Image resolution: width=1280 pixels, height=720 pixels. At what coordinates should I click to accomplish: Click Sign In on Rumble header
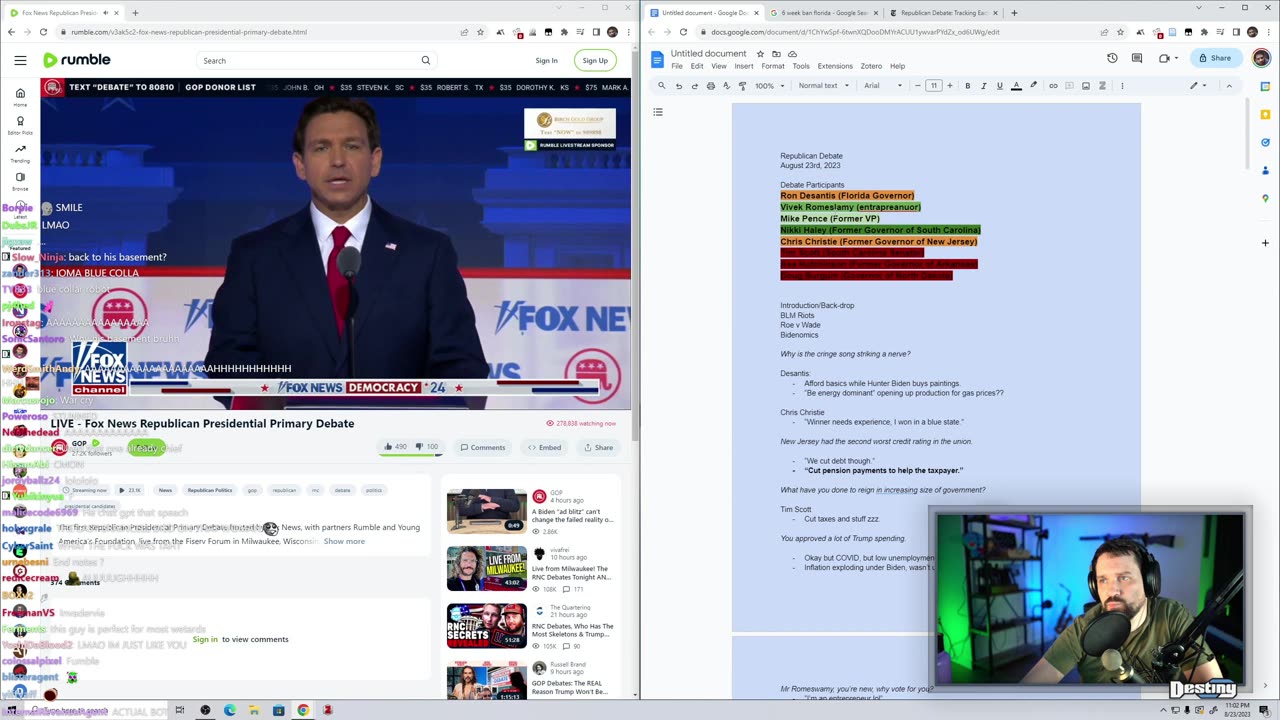546,60
